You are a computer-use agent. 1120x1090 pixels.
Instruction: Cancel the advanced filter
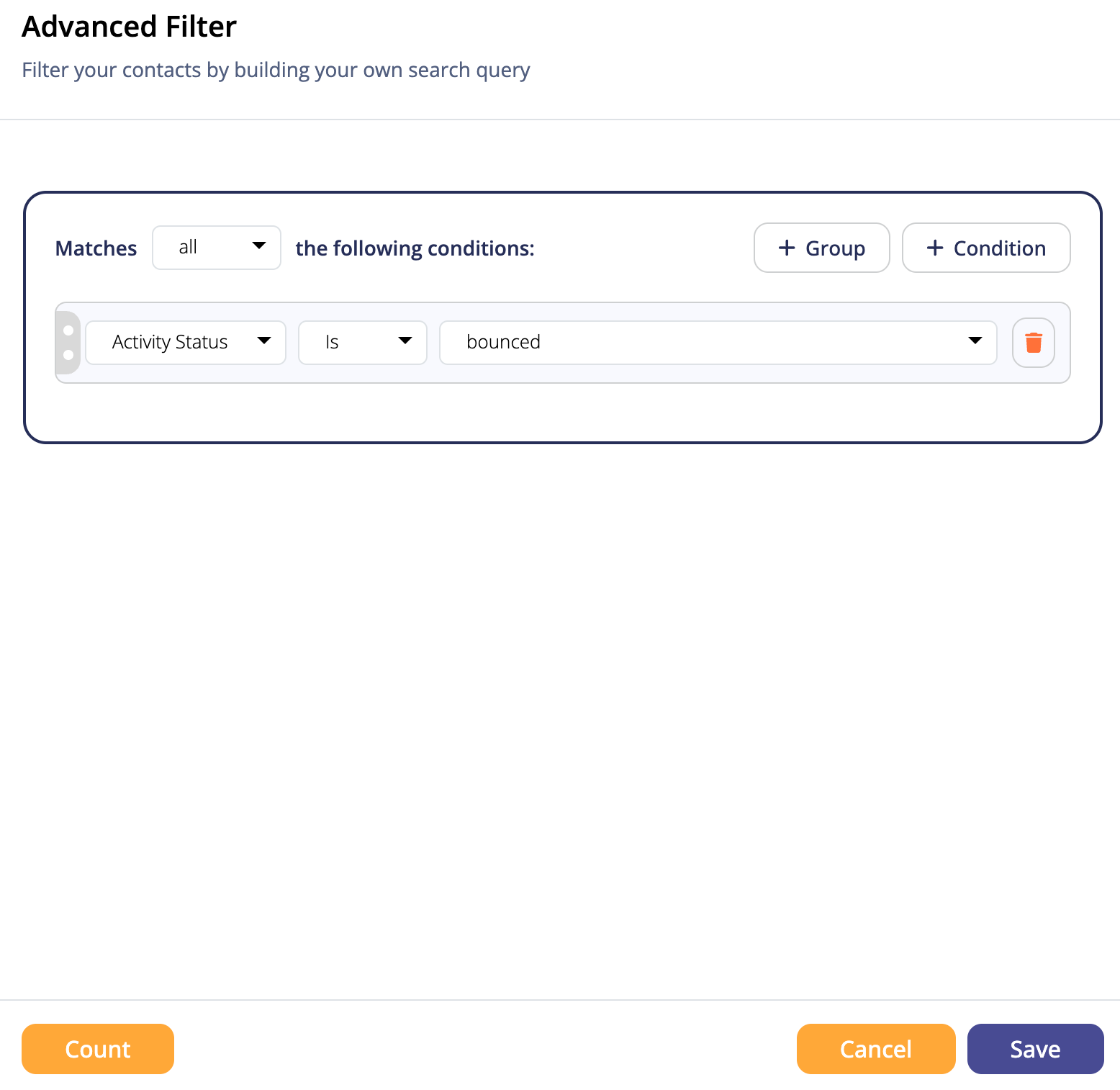pos(876,1049)
